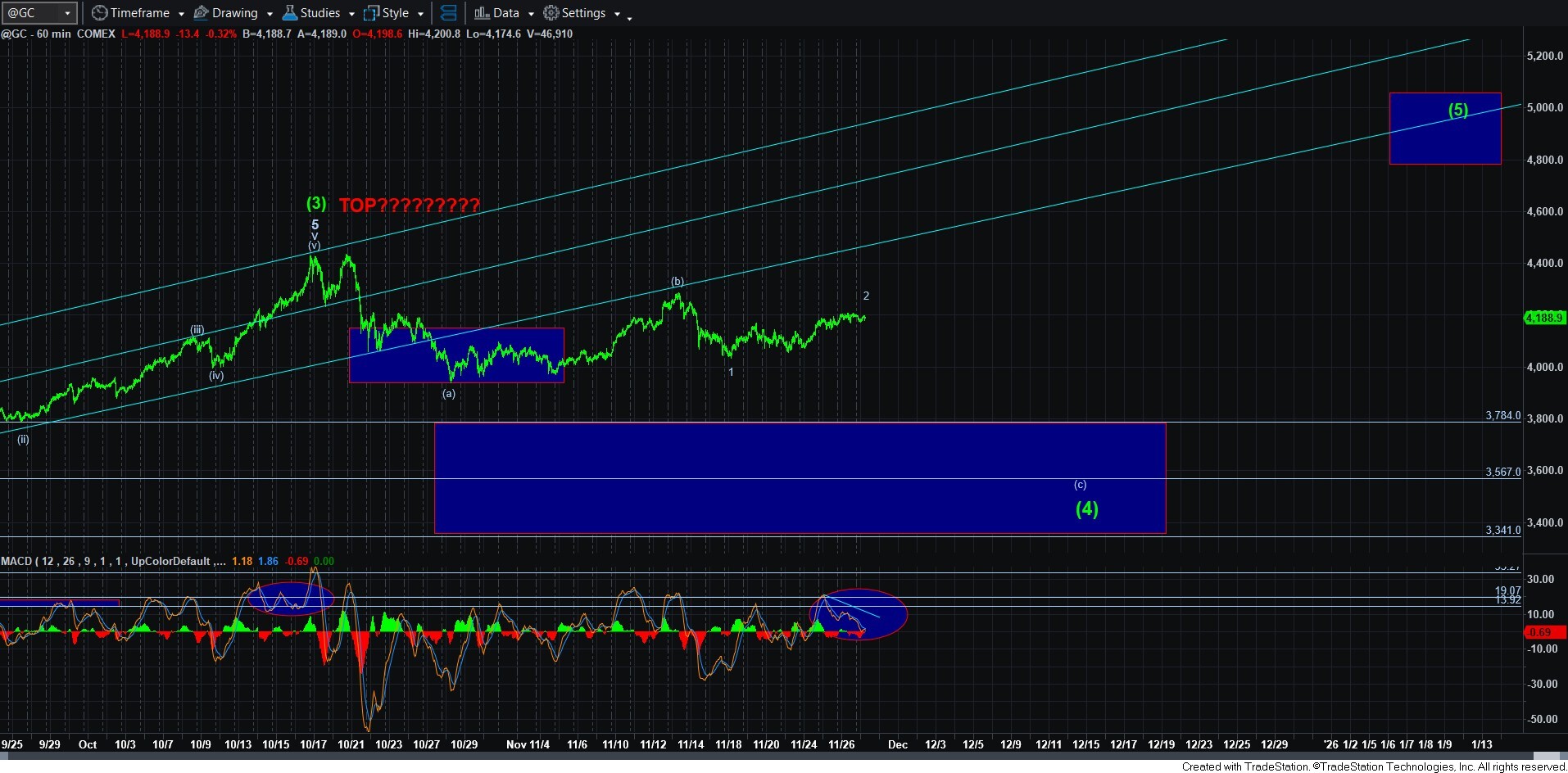Click the Data bar chart icon
Screen dimensions: 1568x773
[482, 13]
